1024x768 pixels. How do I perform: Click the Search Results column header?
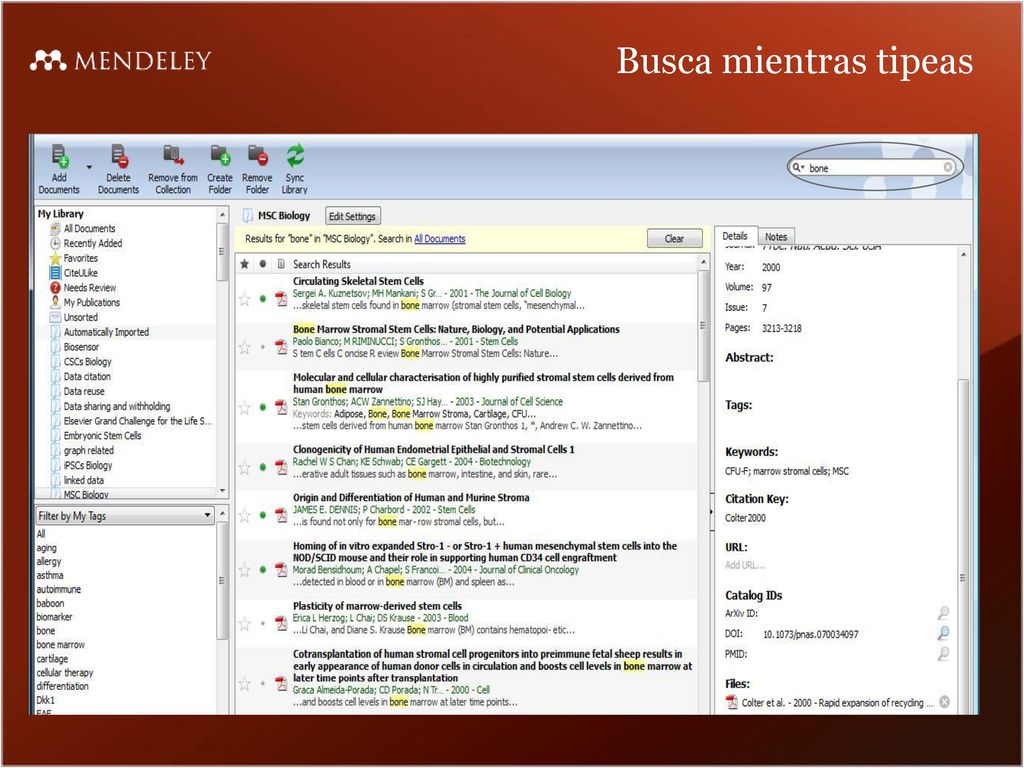pos(322,264)
